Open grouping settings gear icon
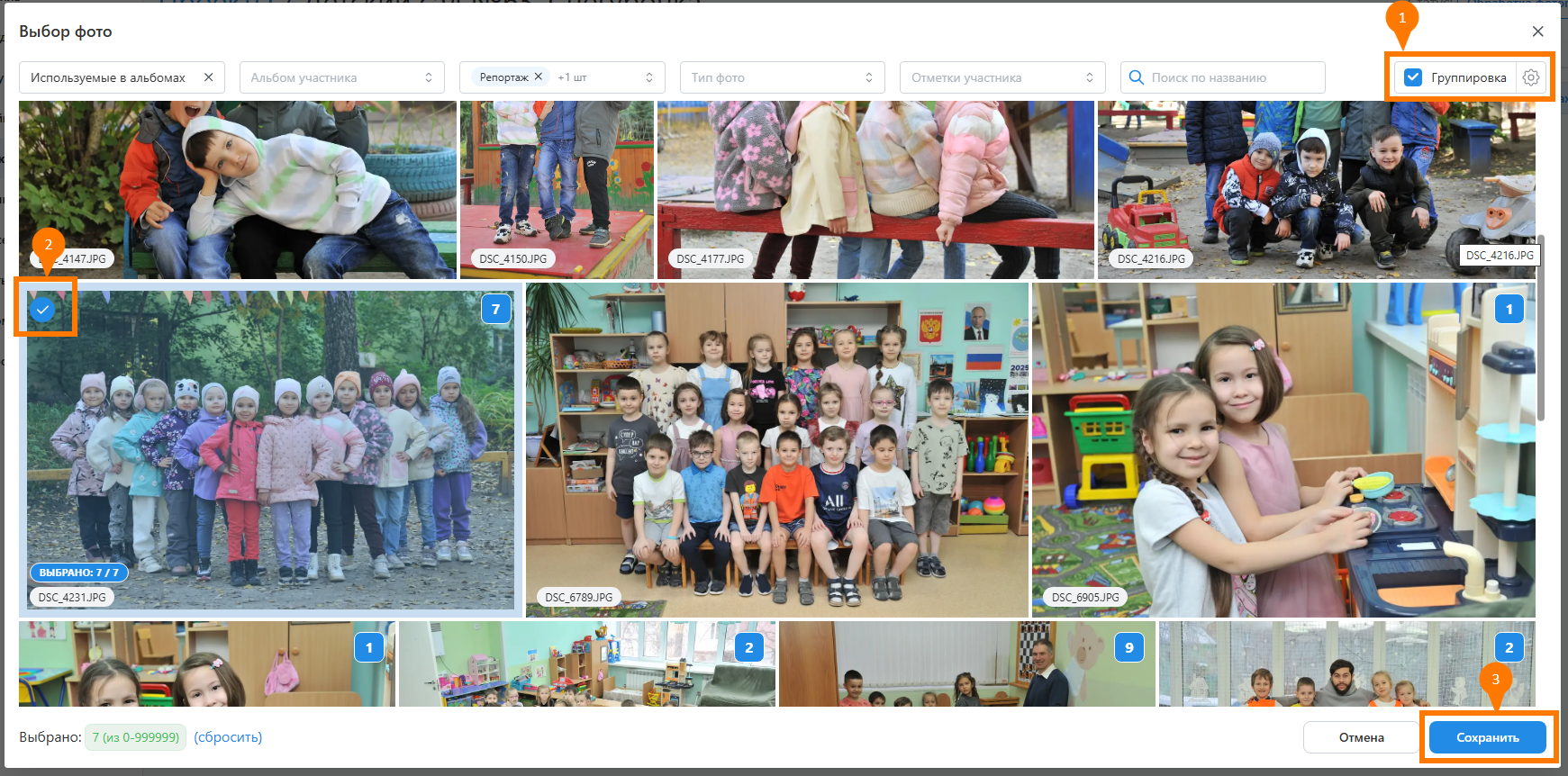This screenshot has height=776, width=1568. [x=1530, y=77]
